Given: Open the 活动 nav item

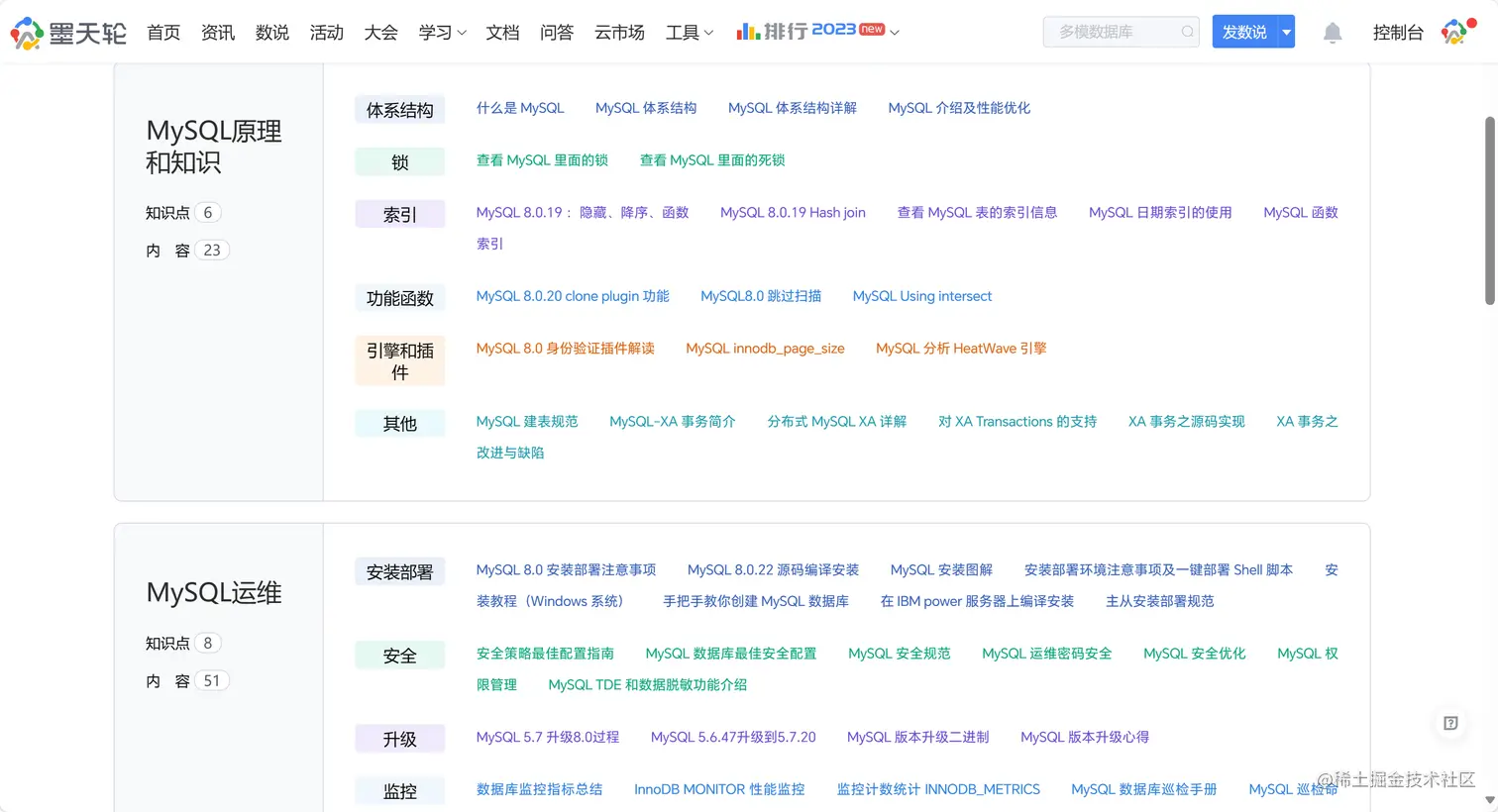Looking at the screenshot, I should click(327, 33).
